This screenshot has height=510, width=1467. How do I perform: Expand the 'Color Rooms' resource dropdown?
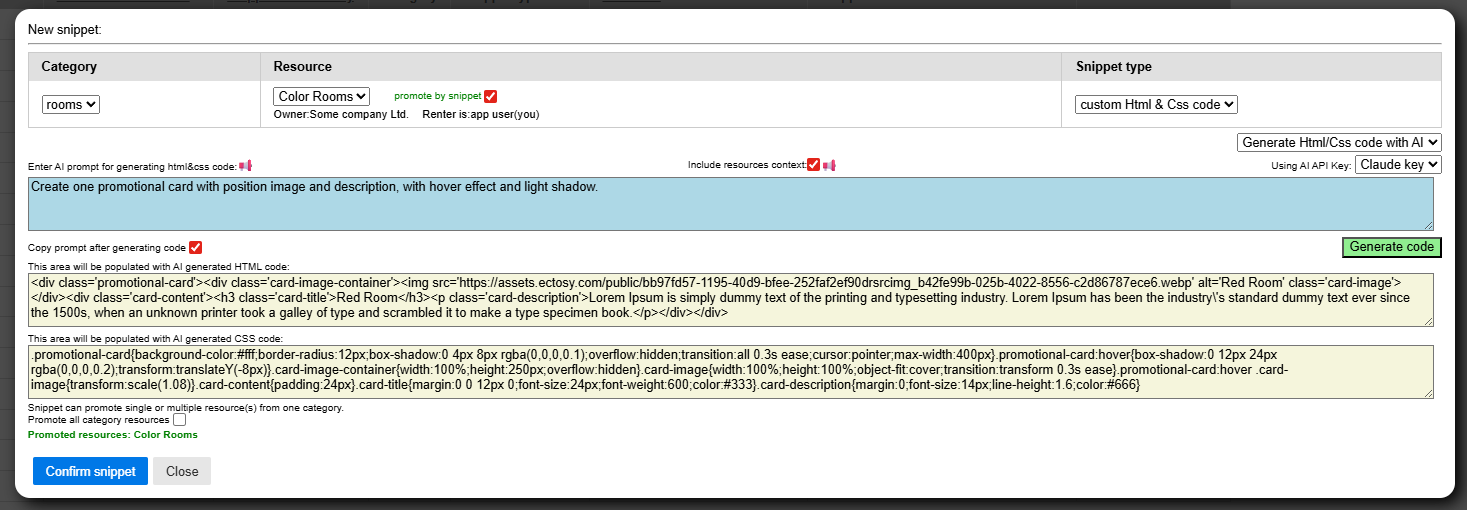[x=321, y=96]
